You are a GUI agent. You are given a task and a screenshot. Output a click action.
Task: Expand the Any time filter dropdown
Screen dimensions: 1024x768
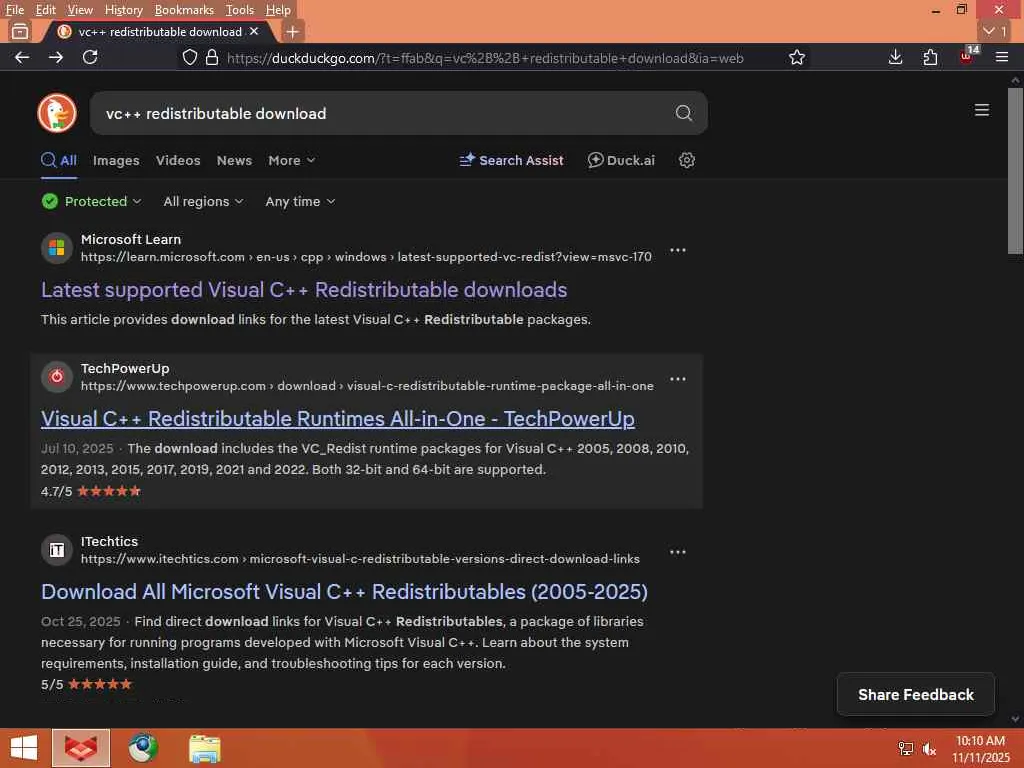[x=300, y=201]
